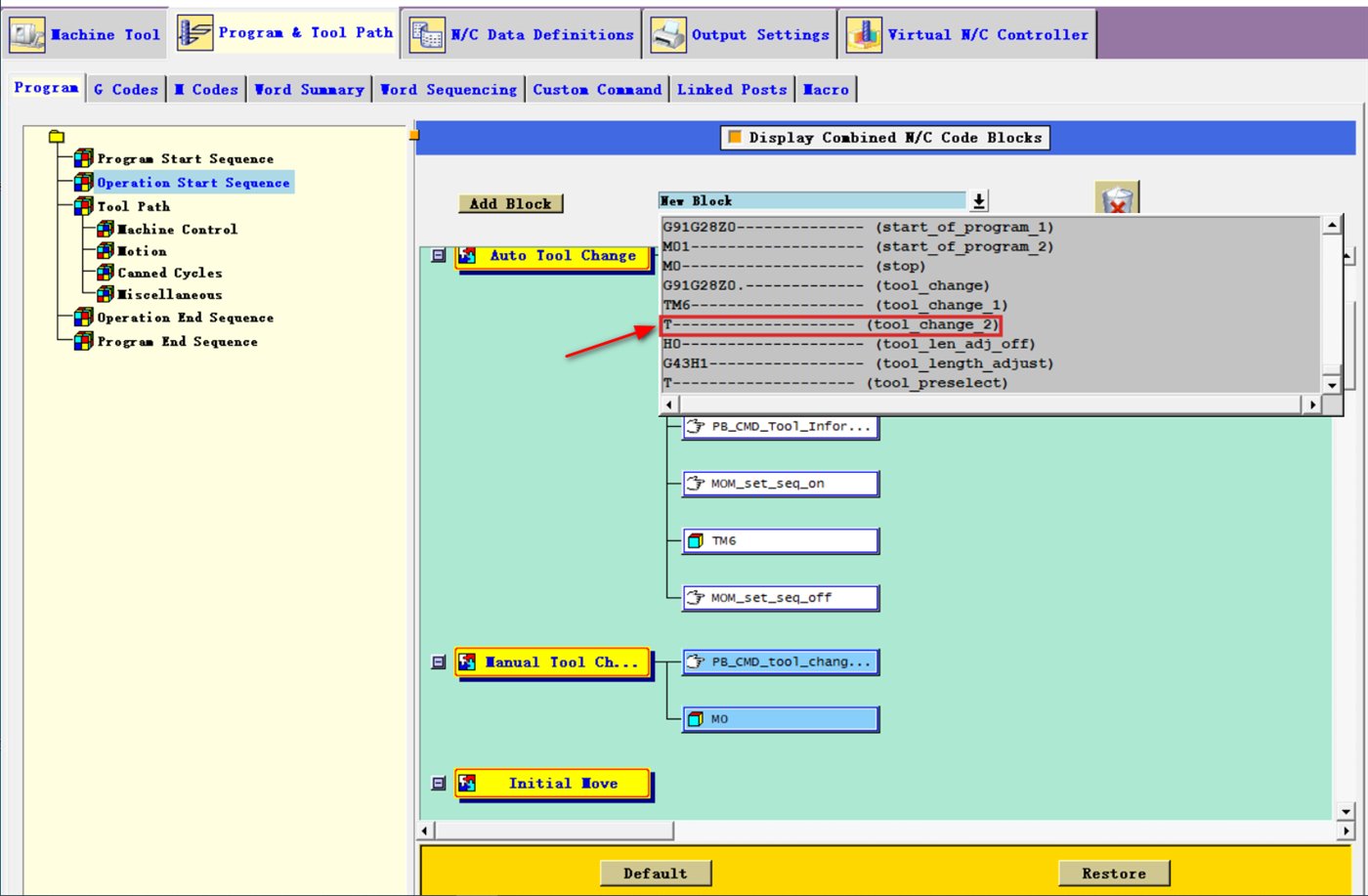Open the N/C Data Definitions tab
The image size is (1368, 896).
point(522,34)
